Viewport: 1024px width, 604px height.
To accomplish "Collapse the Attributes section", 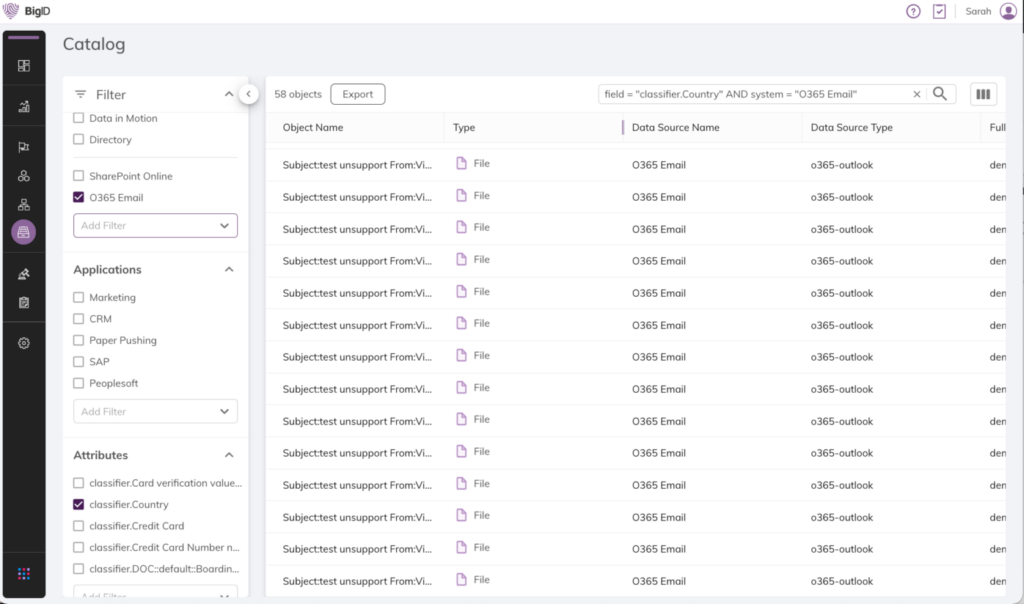I will [x=228, y=455].
